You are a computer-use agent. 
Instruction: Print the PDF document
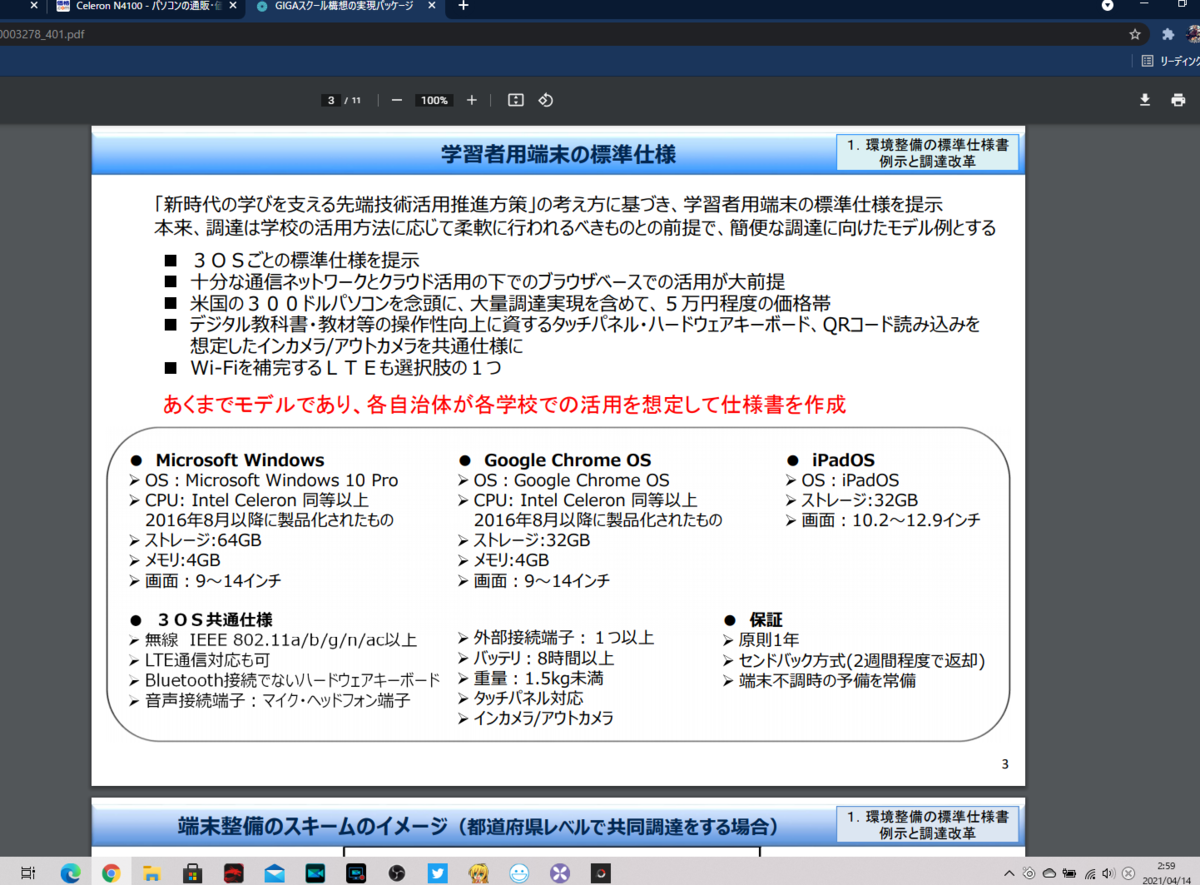coord(1178,100)
